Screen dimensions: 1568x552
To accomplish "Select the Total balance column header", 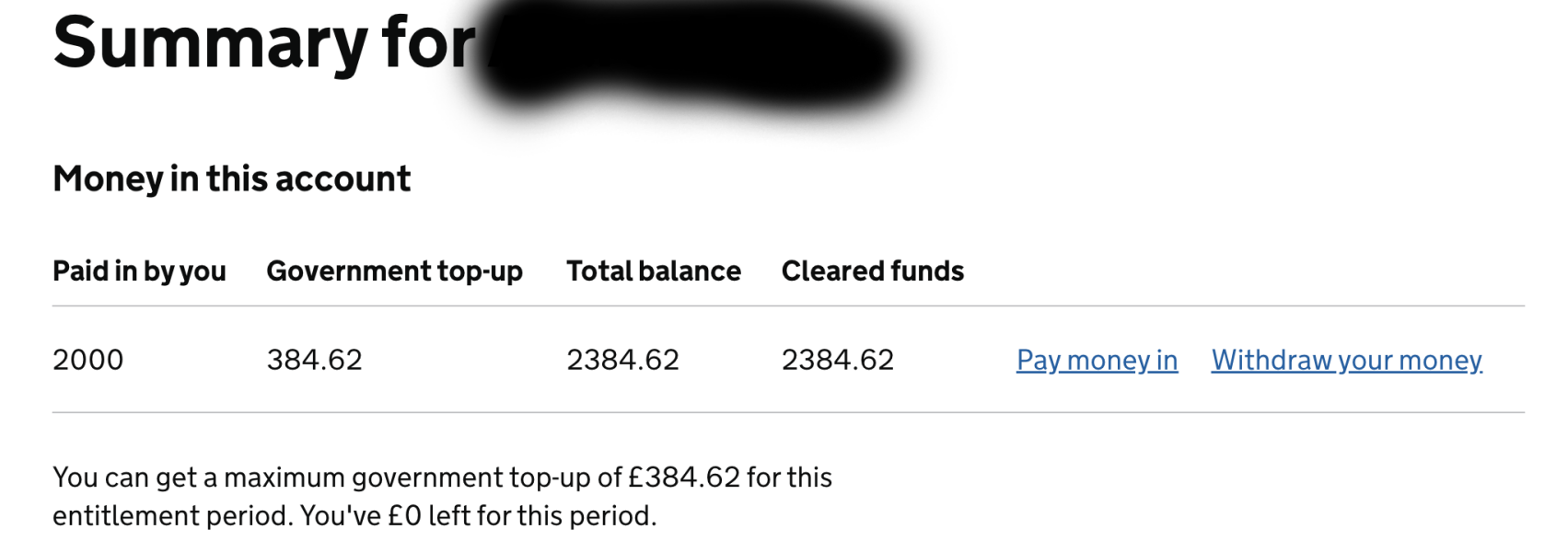I will 654,271.
